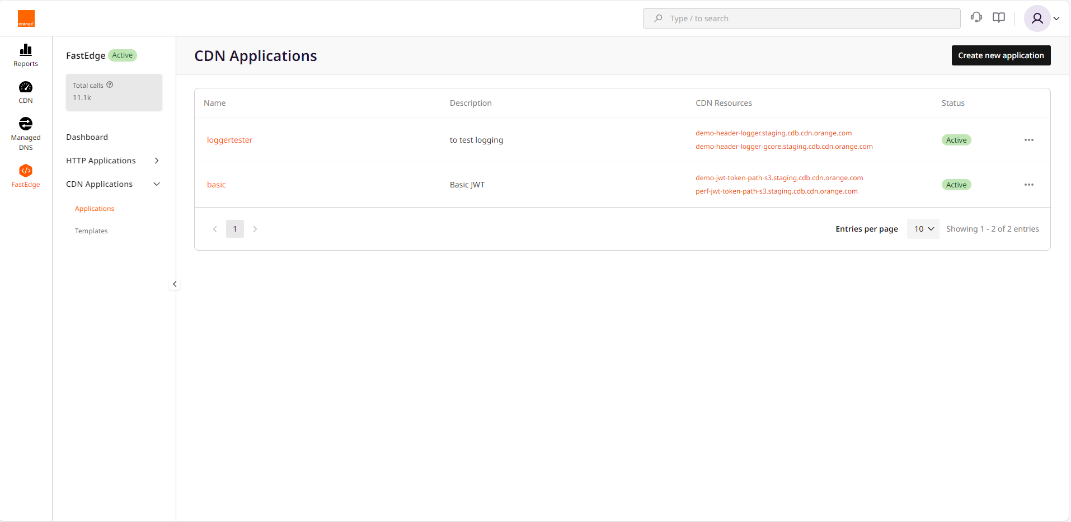
Task: Open actions menu for loggertester row
Action: coord(1029,140)
